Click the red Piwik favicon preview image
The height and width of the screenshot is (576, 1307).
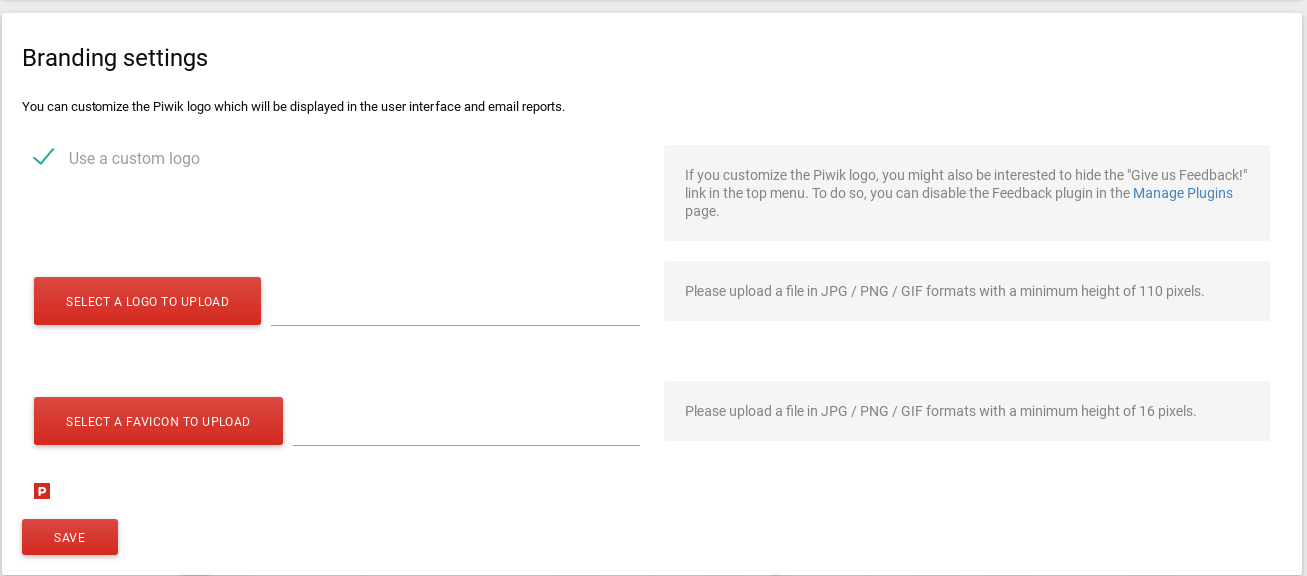[x=42, y=491]
